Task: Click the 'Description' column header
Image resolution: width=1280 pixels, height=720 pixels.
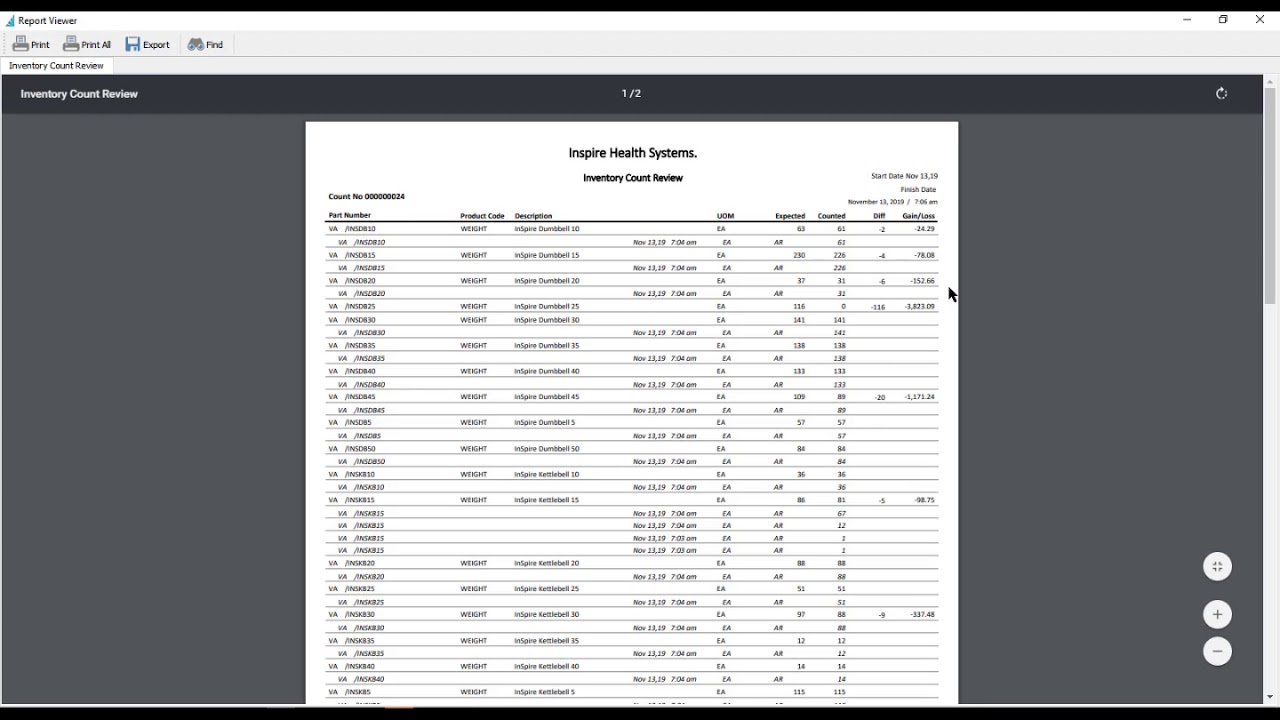Action: pyautogui.click(x=533, y=216)
